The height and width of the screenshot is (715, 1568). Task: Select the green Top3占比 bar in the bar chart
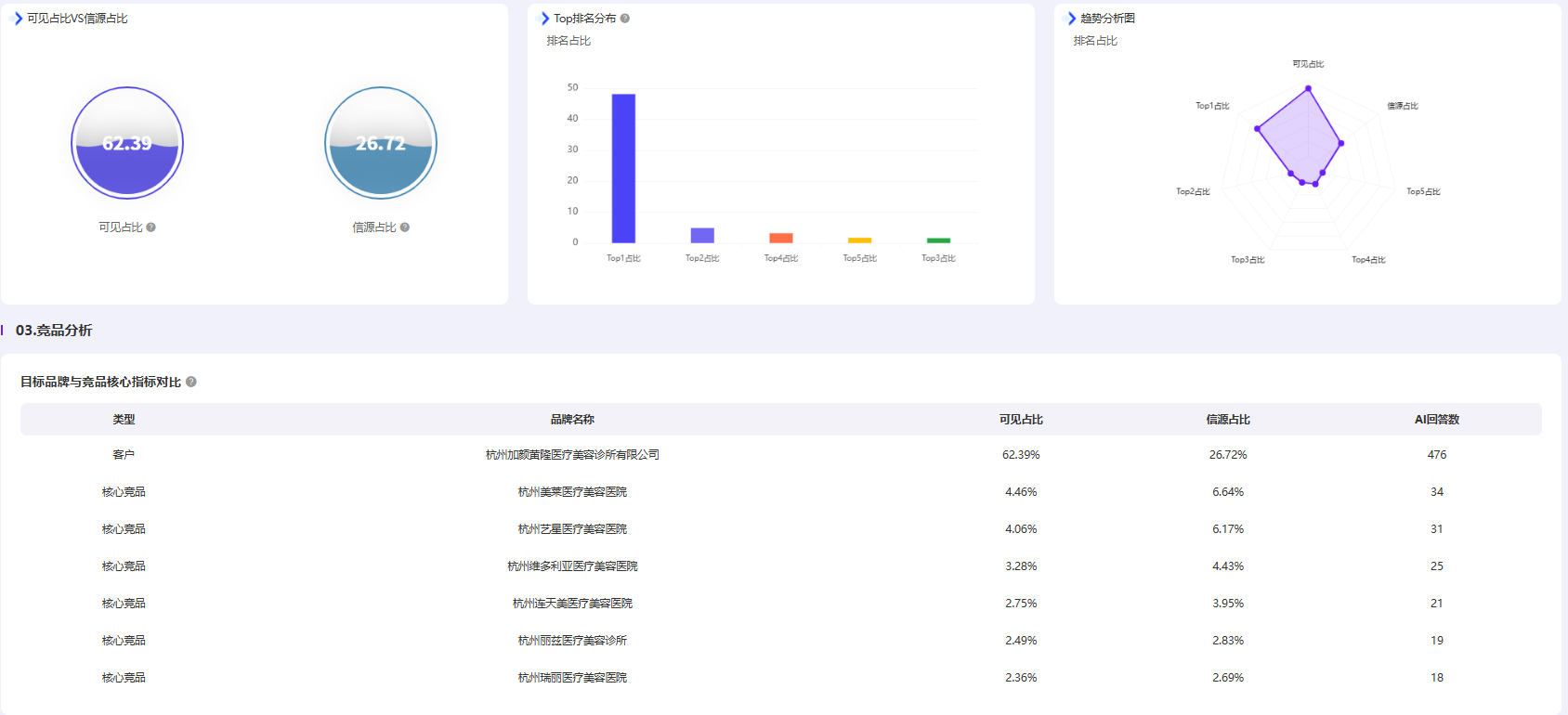(939, 240)
